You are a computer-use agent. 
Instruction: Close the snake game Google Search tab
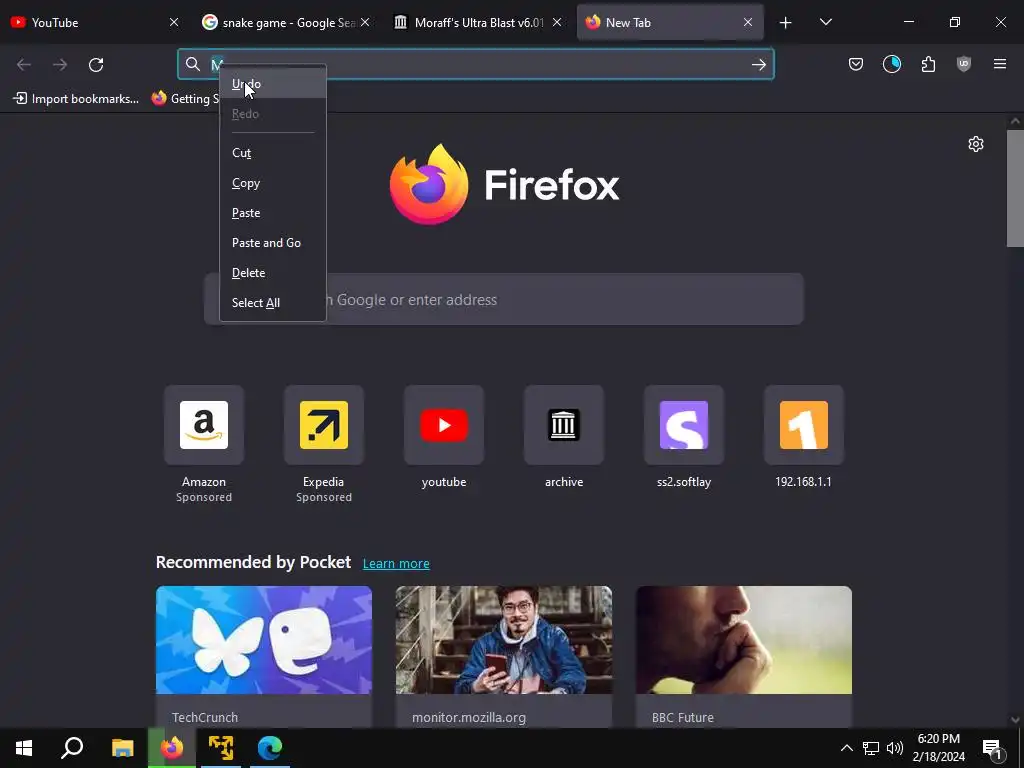pos(365,22)
